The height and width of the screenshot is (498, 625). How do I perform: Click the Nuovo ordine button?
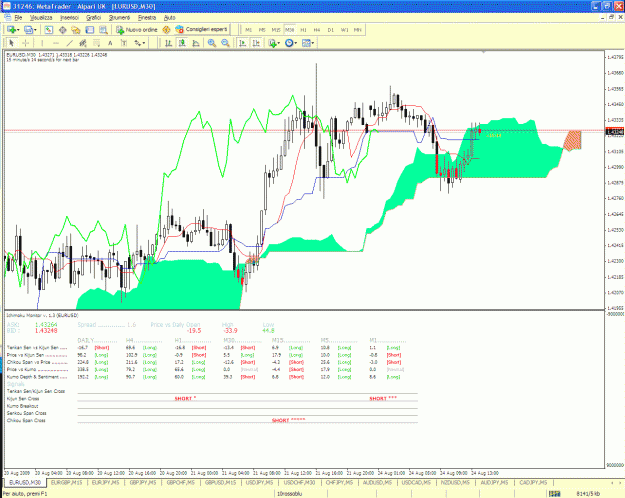tap(137, 30)
